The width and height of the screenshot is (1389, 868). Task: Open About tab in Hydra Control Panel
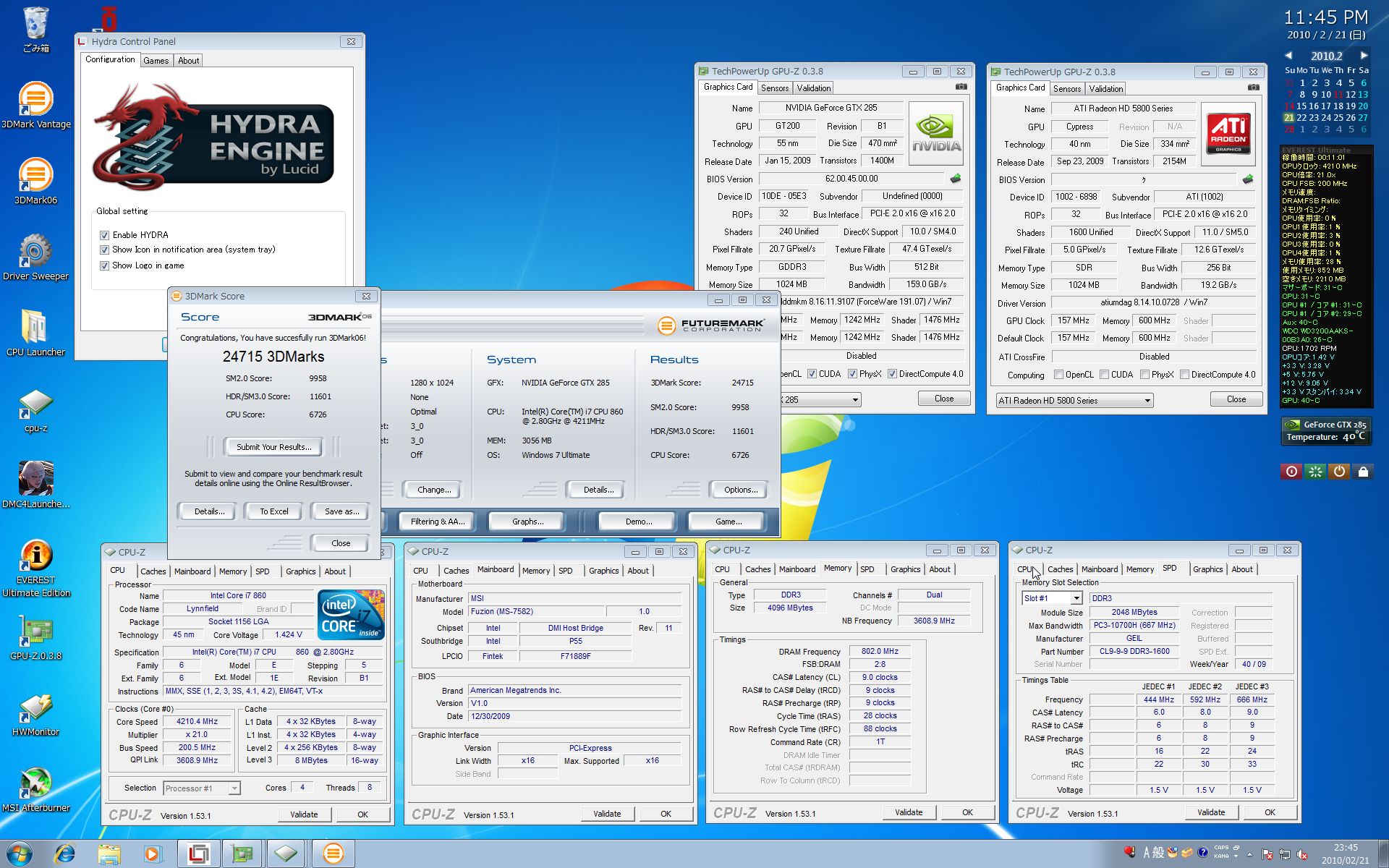coord(188,61)
